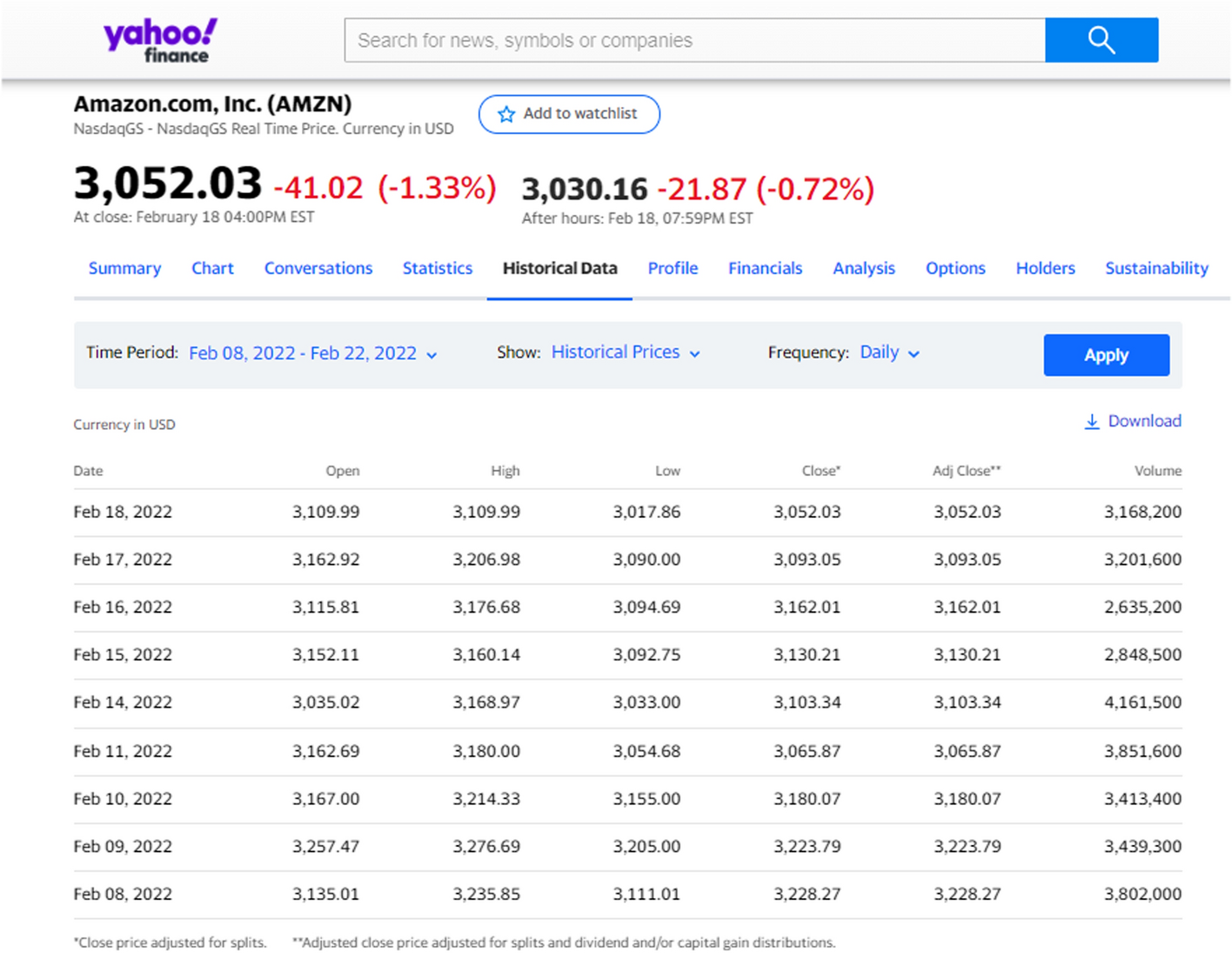The image size is (1232, 953).
Task: Click the high value 3,206.98
Action: click(x=486, y=560)
